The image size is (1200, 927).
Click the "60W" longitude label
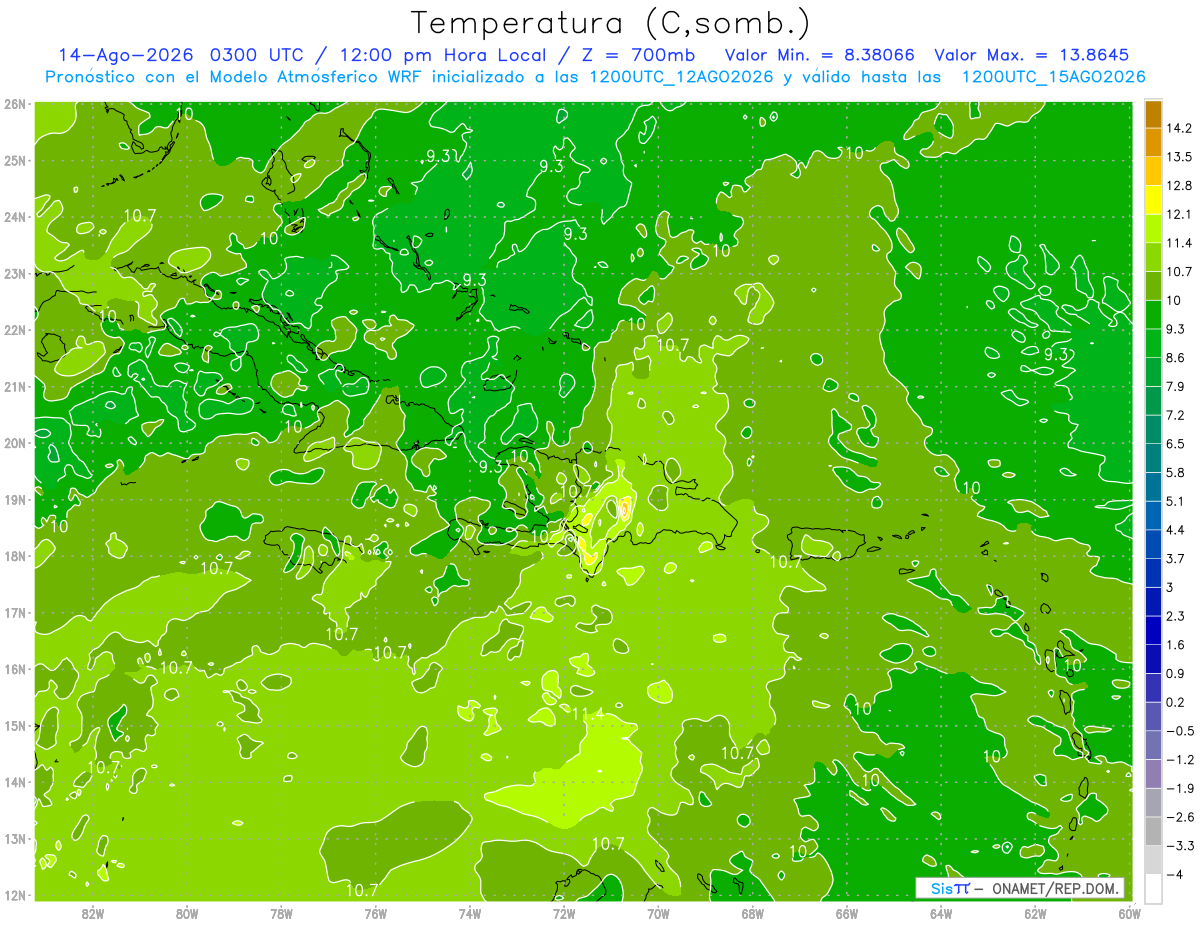(x=1130, y=913)
